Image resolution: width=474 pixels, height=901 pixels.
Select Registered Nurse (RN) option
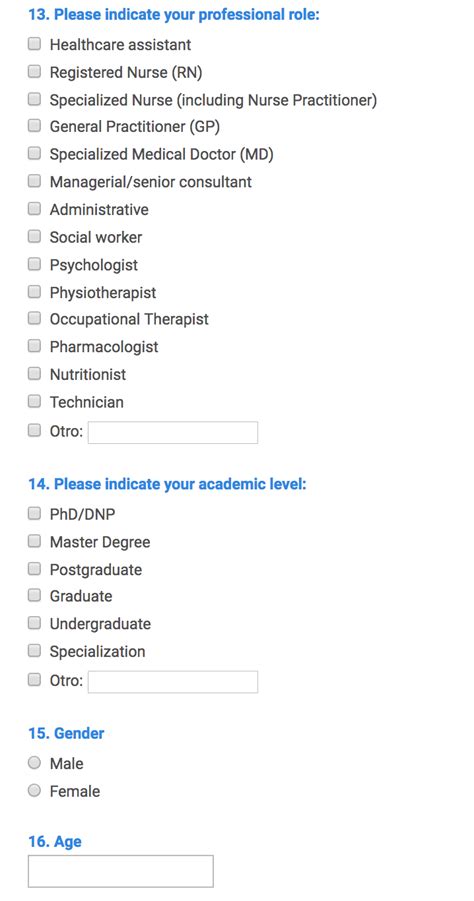point(34,71)
